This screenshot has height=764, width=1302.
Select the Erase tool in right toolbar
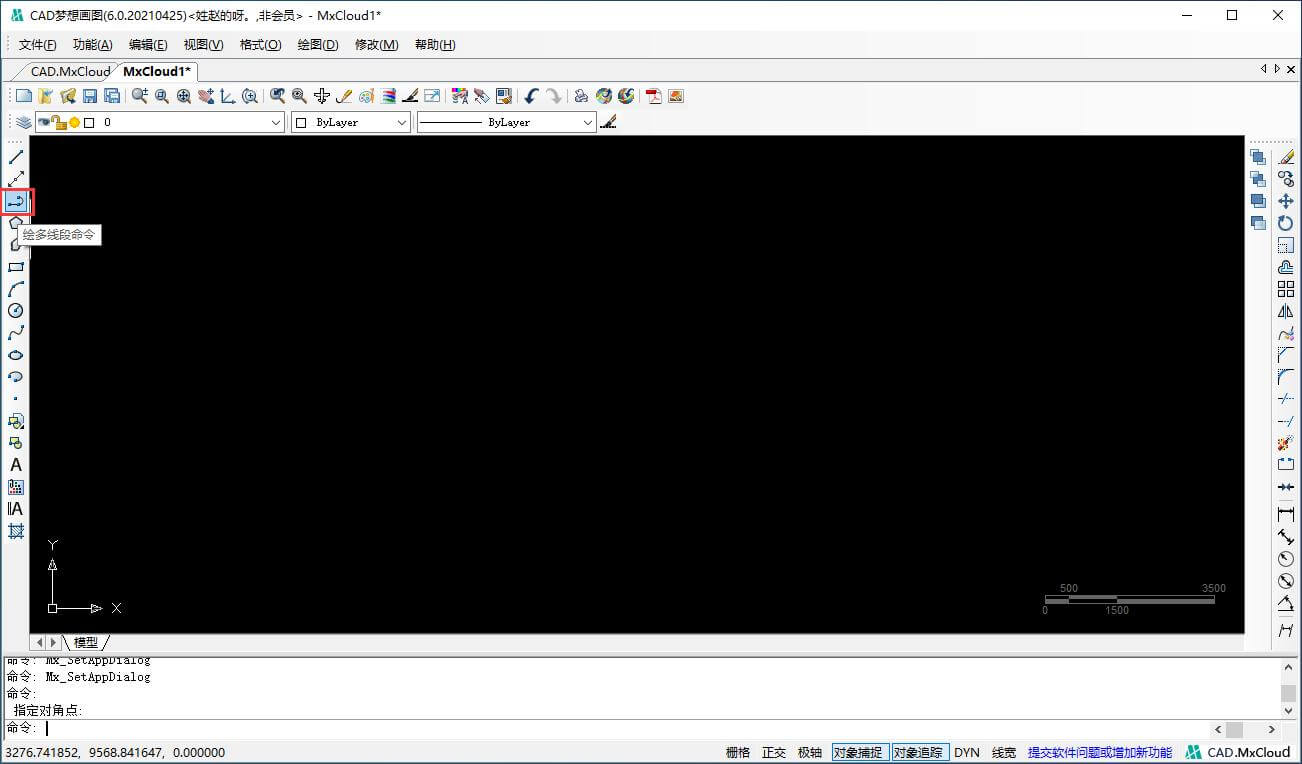[x=1286, y=157]
